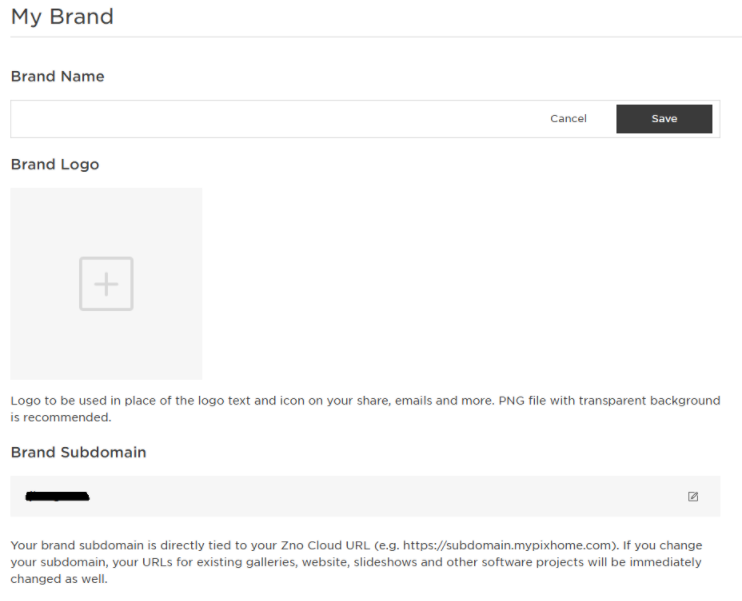Click the Brand Subdomain field row
This screenshot has width=742, height=601.
point(365,496)
